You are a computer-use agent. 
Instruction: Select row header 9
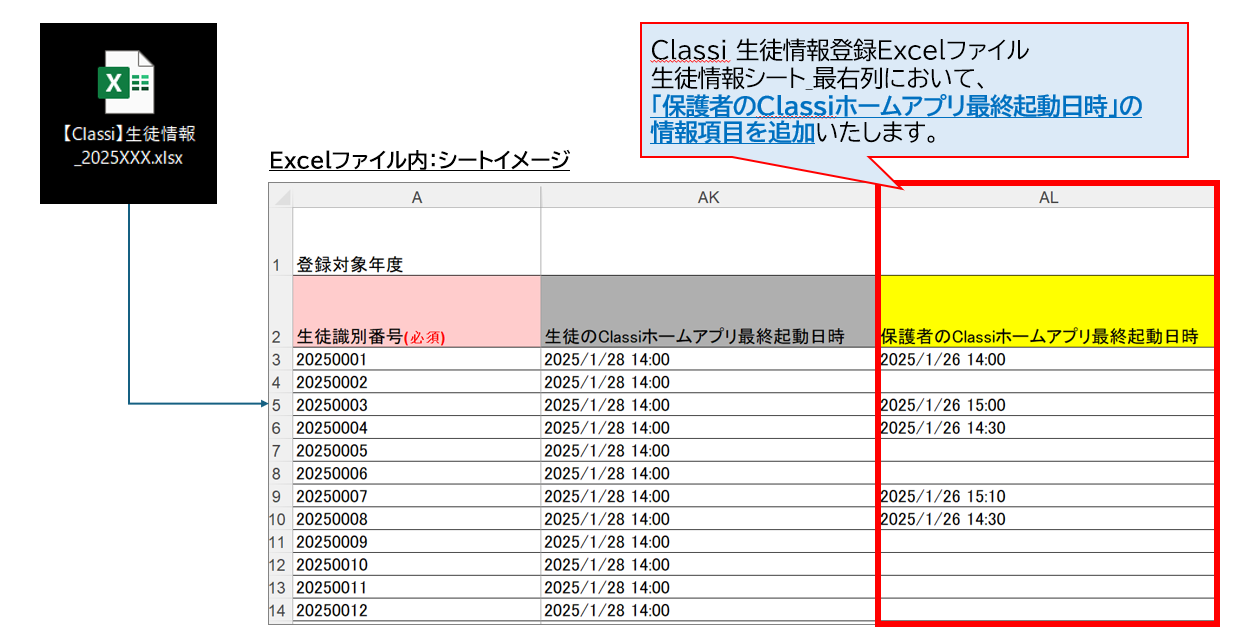pyautogui.click(x=279, y=496)
